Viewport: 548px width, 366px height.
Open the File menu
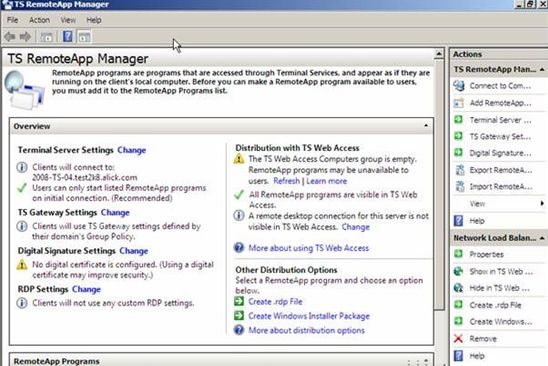(x=12, y=20)
